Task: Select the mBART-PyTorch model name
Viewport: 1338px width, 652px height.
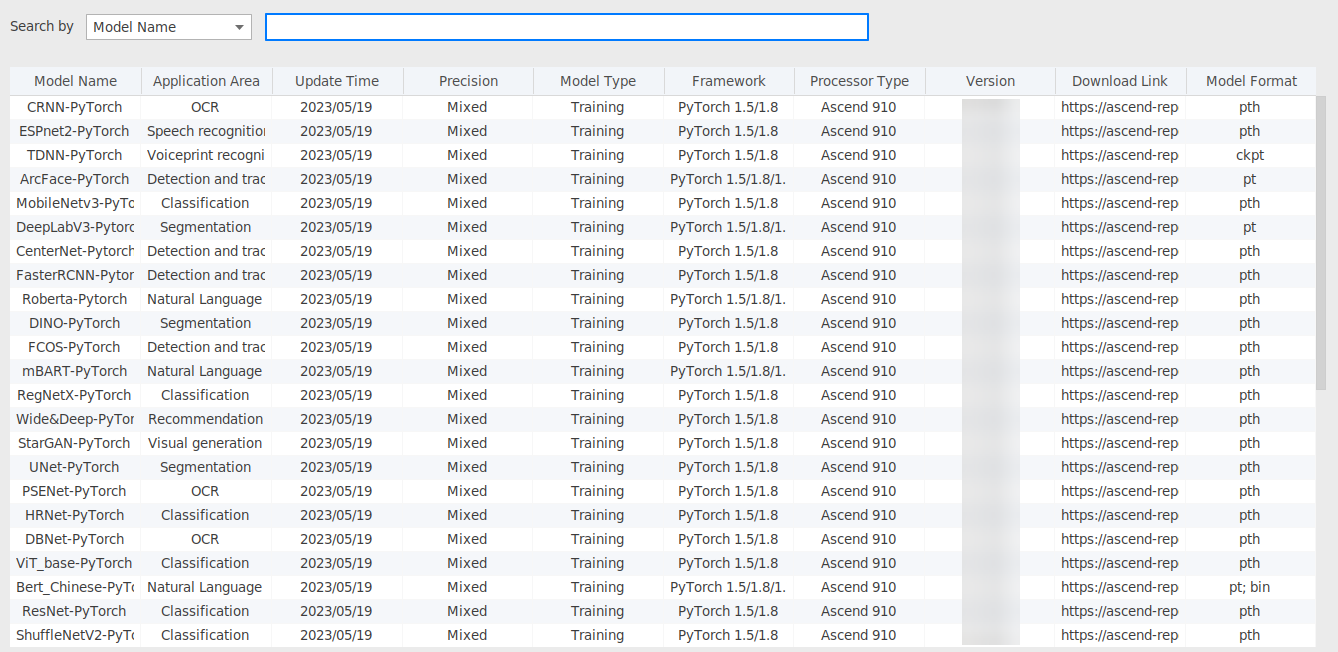Action: pyautogui.click(x=75, y=371)
